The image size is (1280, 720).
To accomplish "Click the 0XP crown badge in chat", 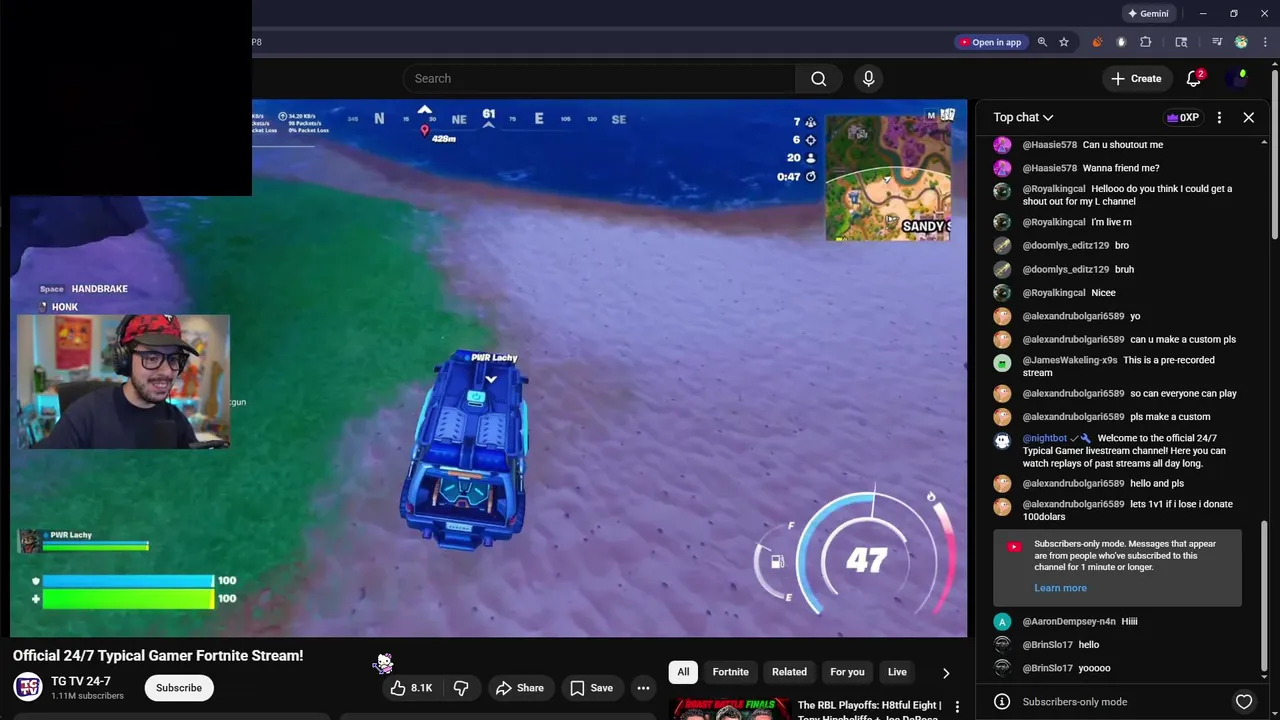I will [1183, 118].
